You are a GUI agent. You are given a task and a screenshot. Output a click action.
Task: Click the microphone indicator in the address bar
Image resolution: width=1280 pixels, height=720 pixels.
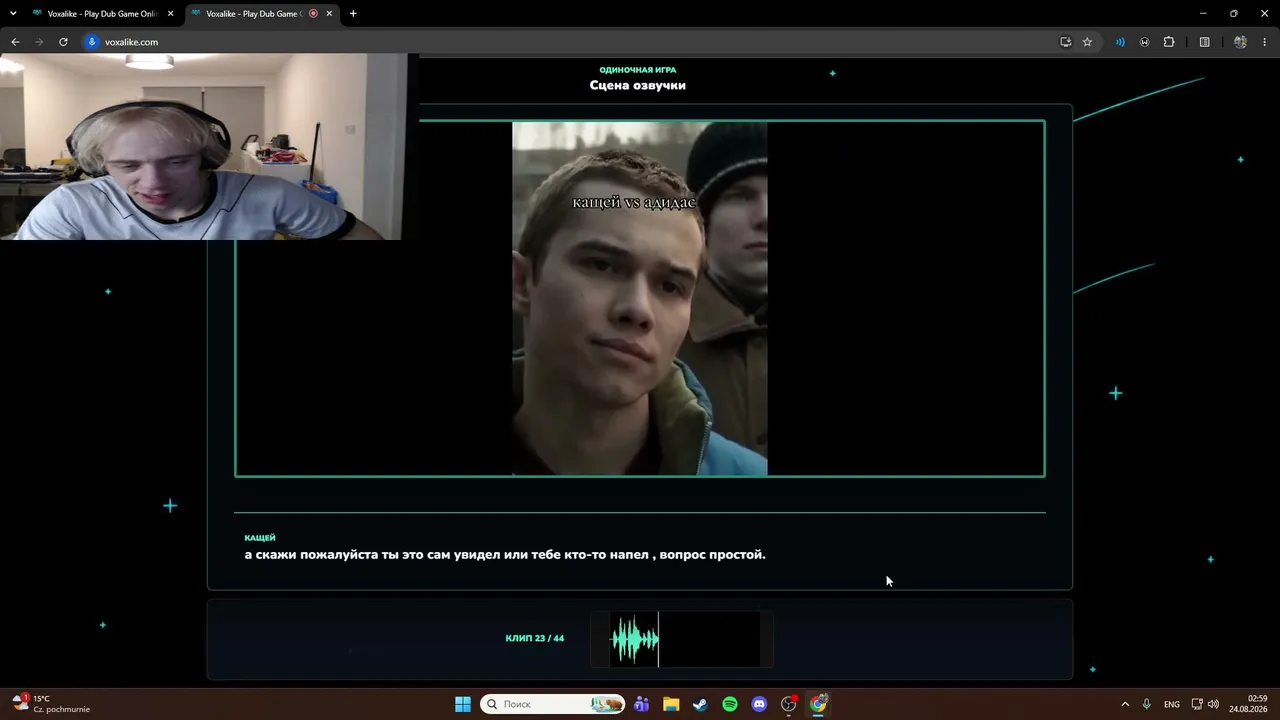(93, 42)
